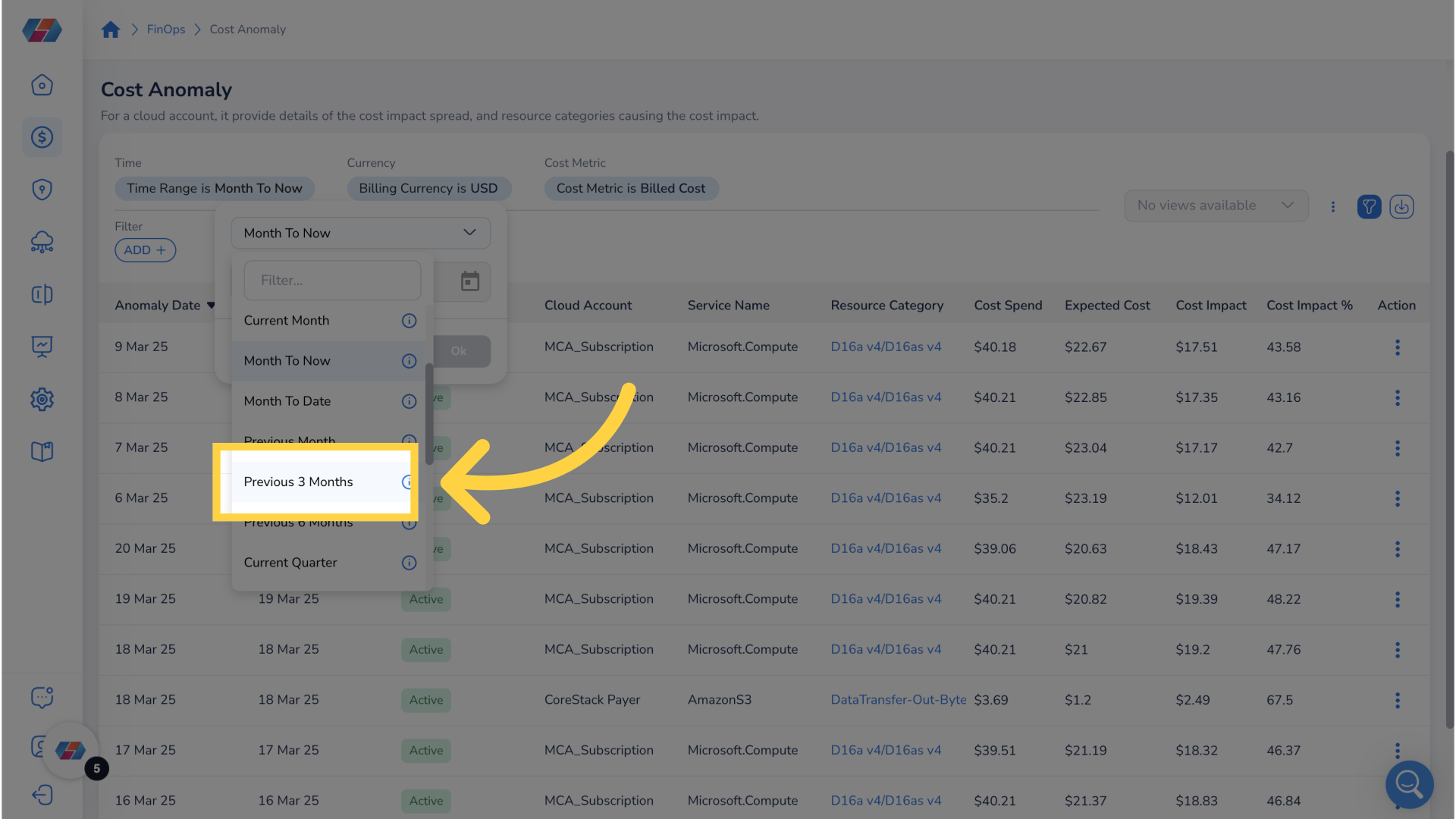
Task: Show info for Month To Date option
Action: [x=409, y=401]
